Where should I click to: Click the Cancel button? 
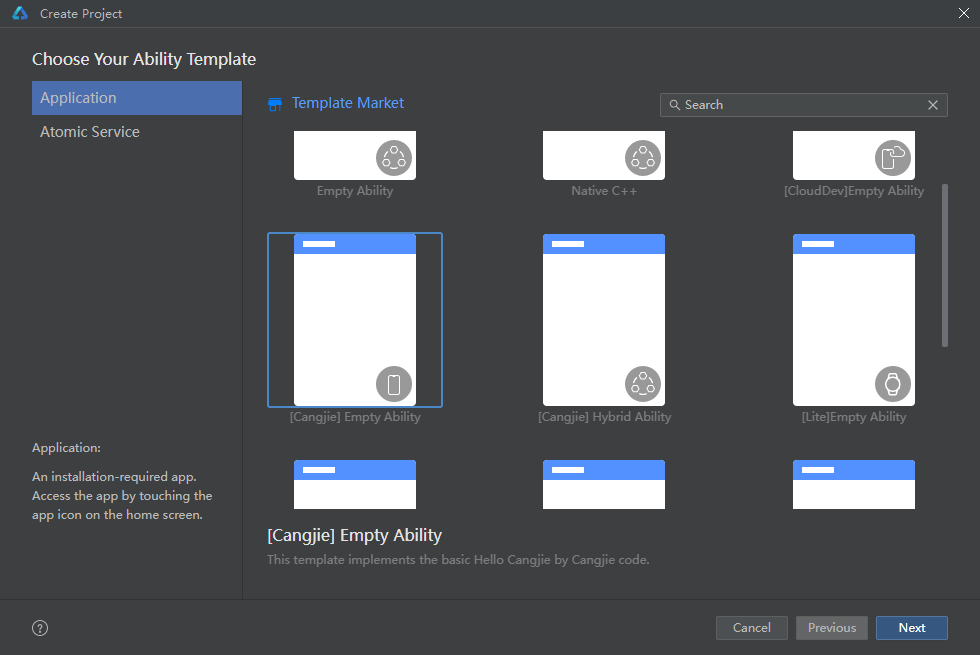pos(751,628)
